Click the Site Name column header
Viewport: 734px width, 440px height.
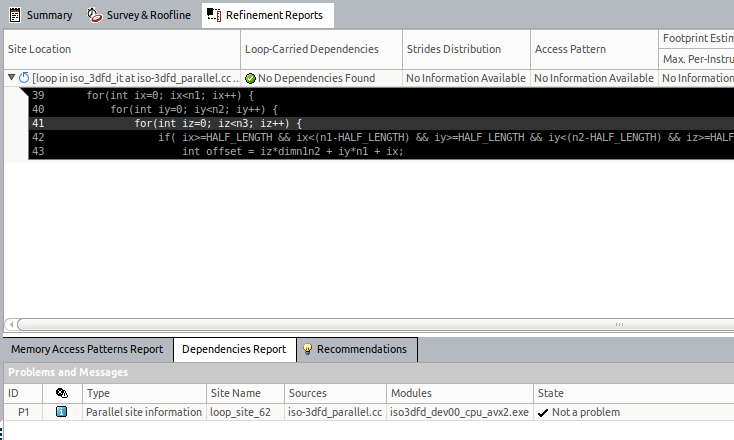(236, 393)
